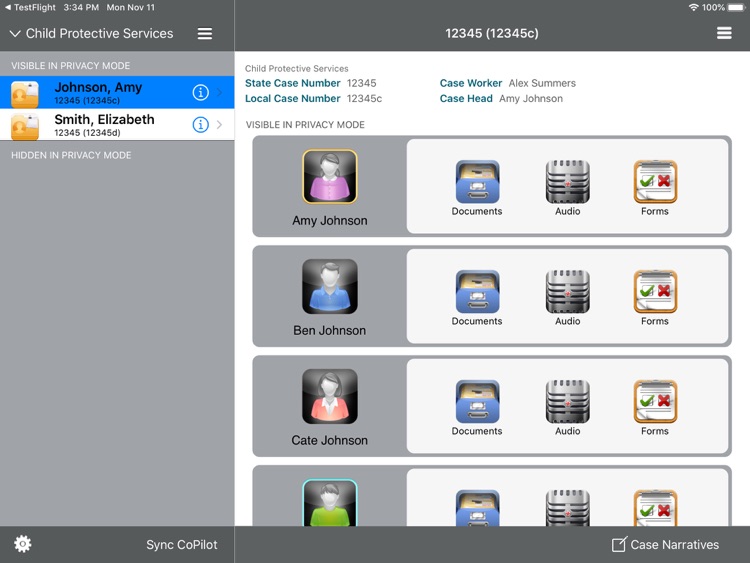The width and height of the screenshot is (750, 563).
Task: Click the Ben Johnson name label
Action: click(x=330, y=331)
